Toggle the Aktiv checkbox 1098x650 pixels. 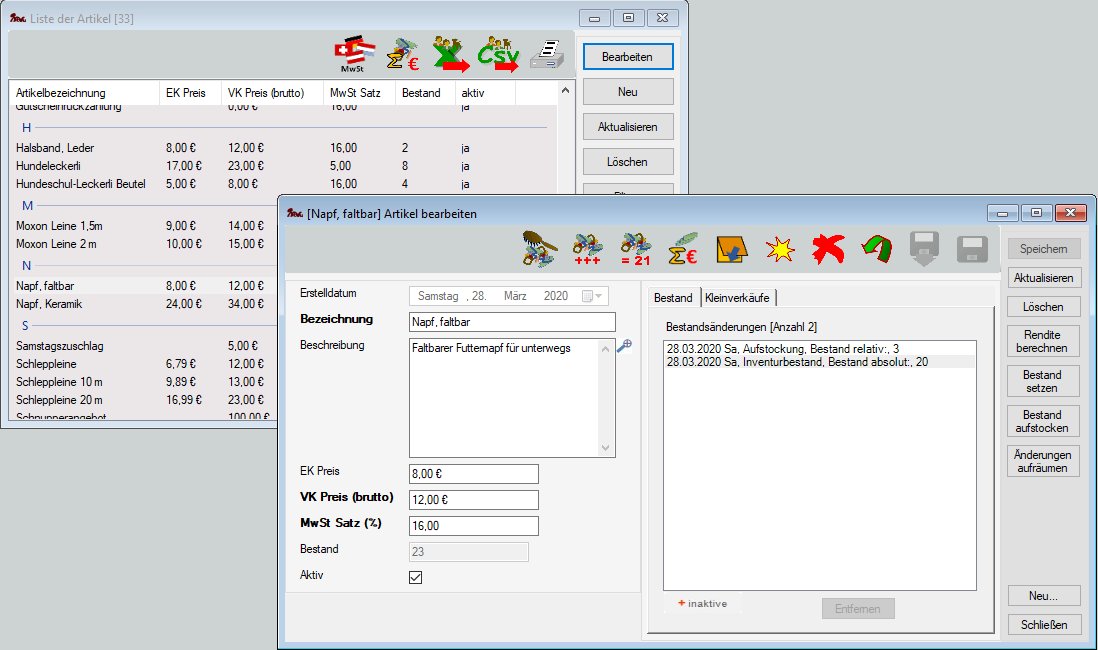[x=416, y=577]
